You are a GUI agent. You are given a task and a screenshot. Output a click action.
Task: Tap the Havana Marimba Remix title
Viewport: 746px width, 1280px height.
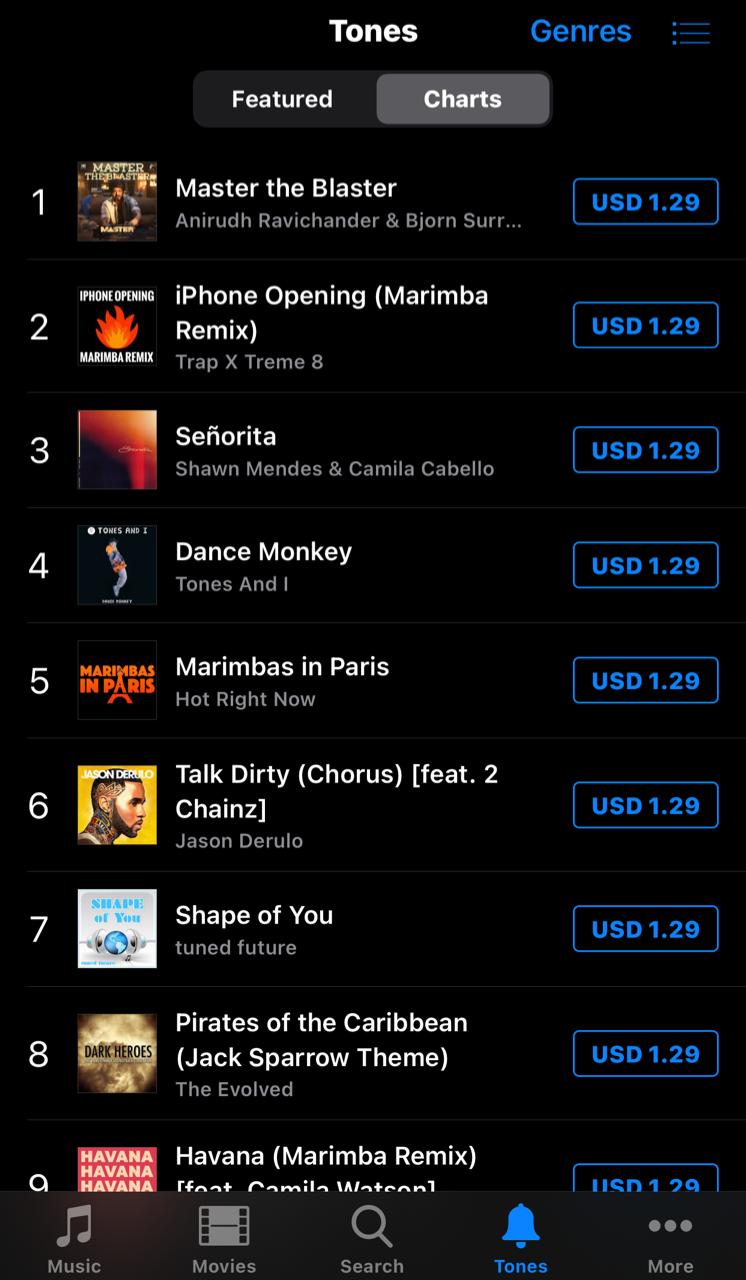coord(325,1157)
